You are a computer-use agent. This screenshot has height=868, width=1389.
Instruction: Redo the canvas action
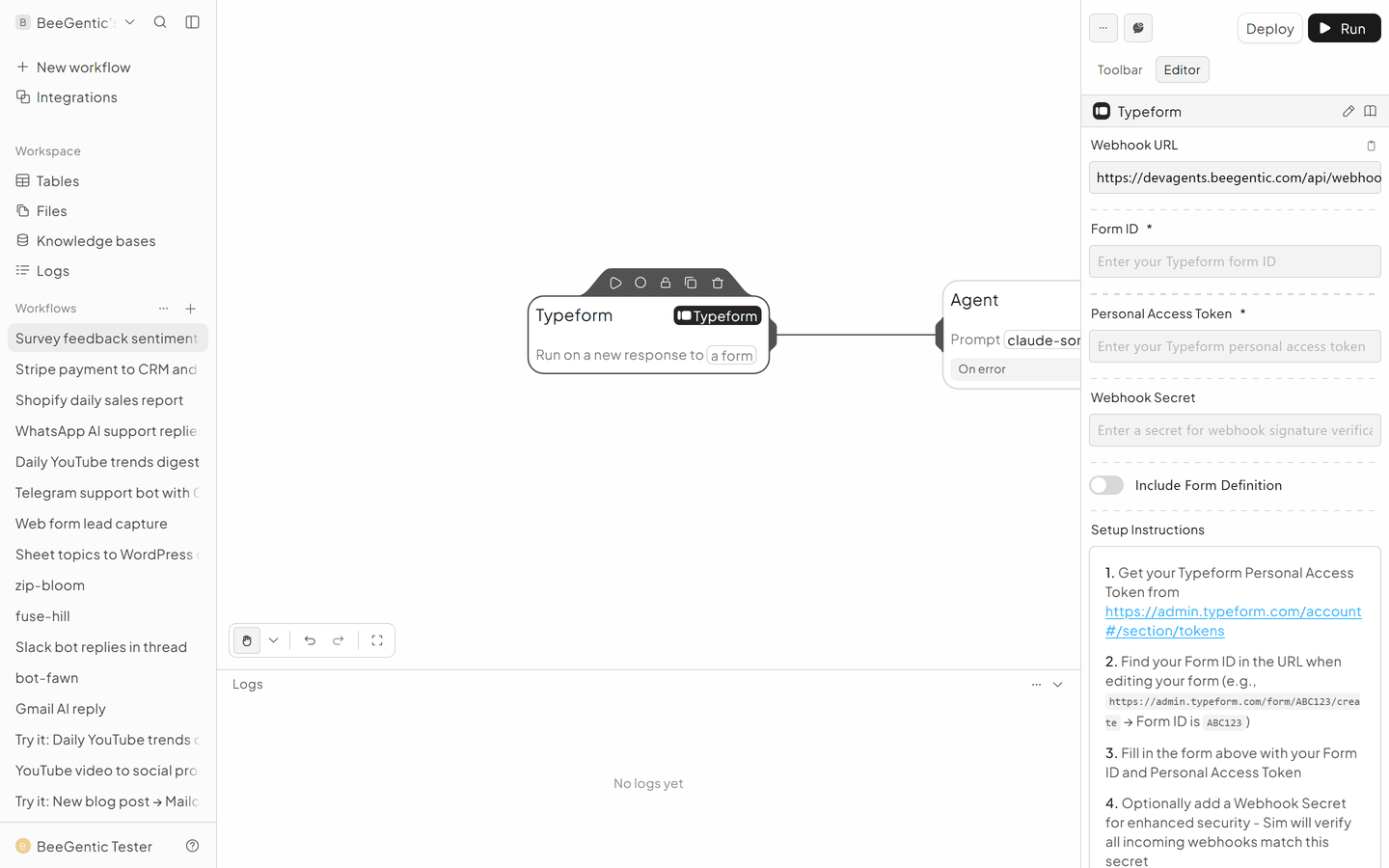click(x=339, y=640)
